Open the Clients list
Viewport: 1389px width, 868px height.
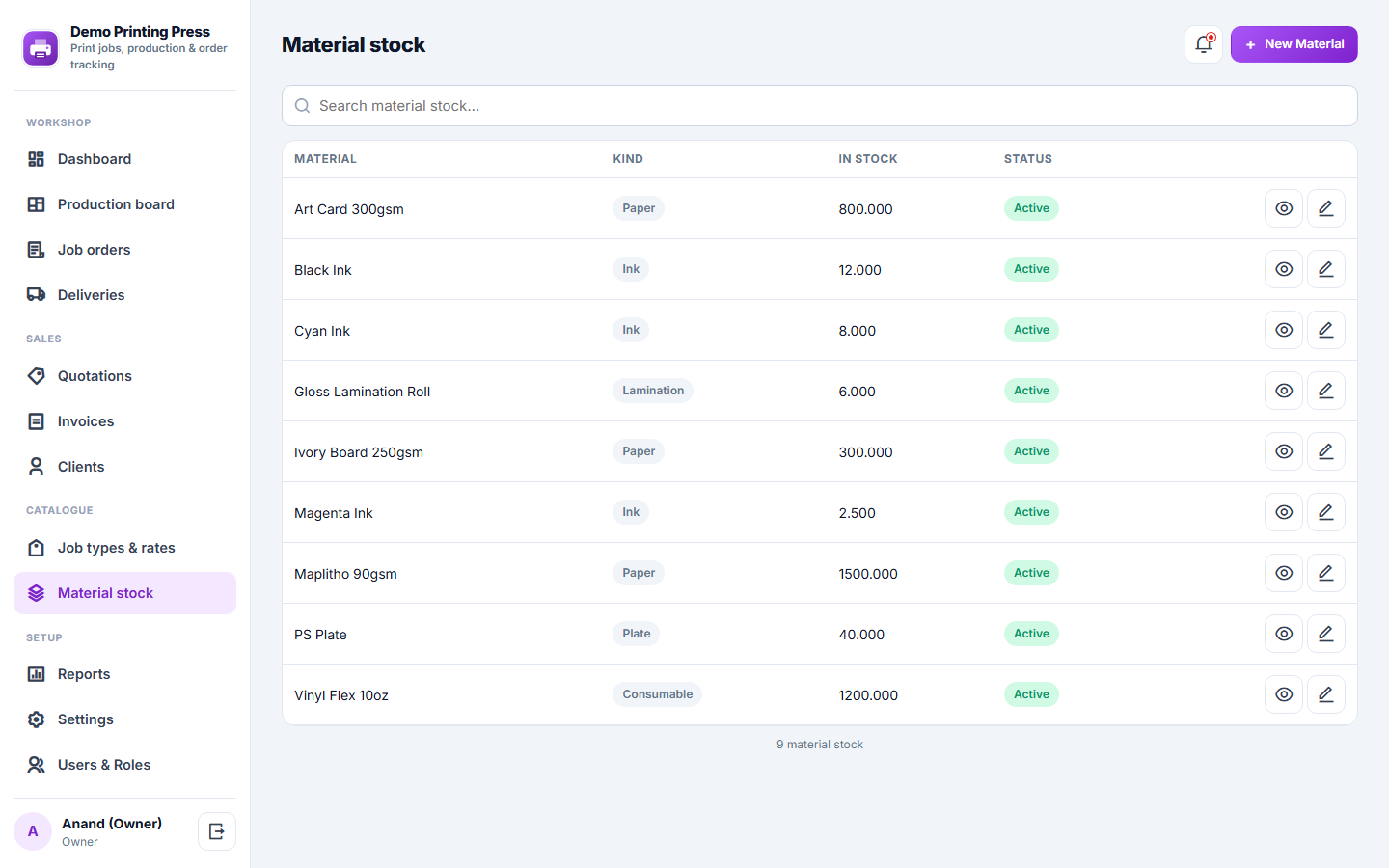point(124,467)
